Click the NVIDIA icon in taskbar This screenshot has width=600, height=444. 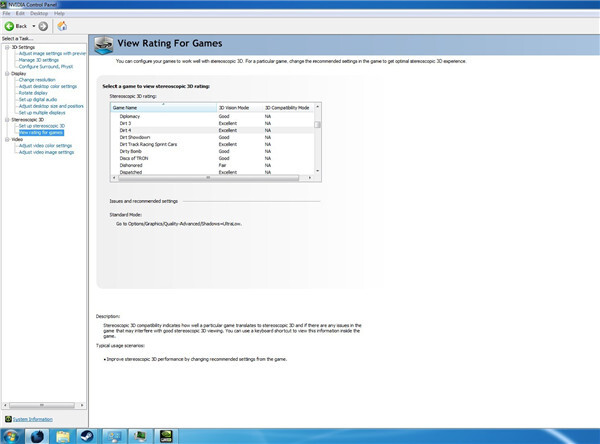click(166, 435)
